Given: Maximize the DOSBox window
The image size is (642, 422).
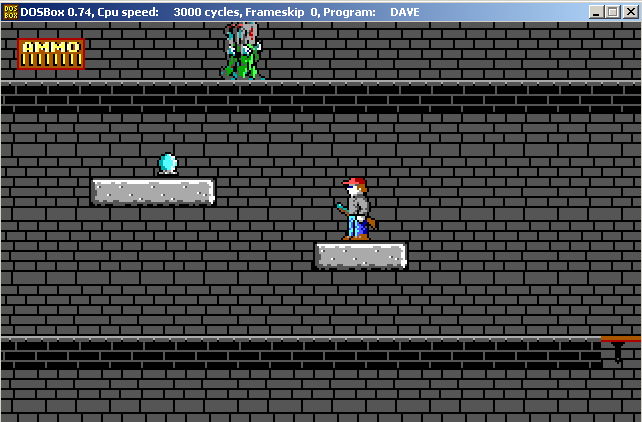Looking at the screenshot, I should point(613,12).
